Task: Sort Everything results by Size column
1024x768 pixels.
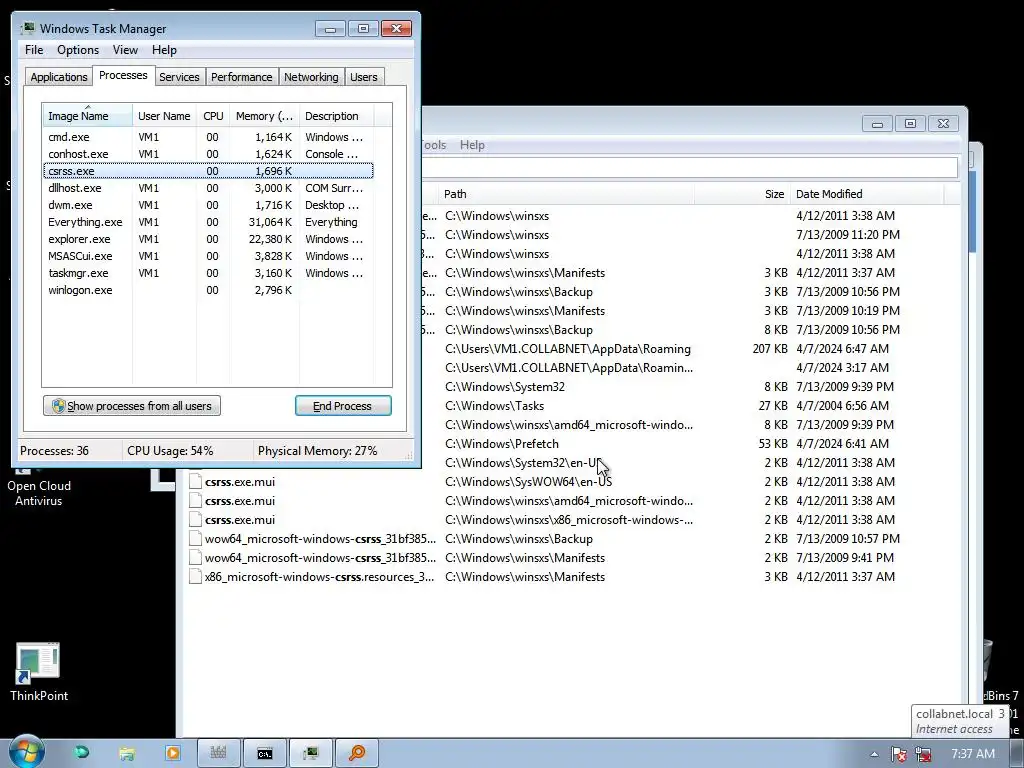Action: pos(742,194)
